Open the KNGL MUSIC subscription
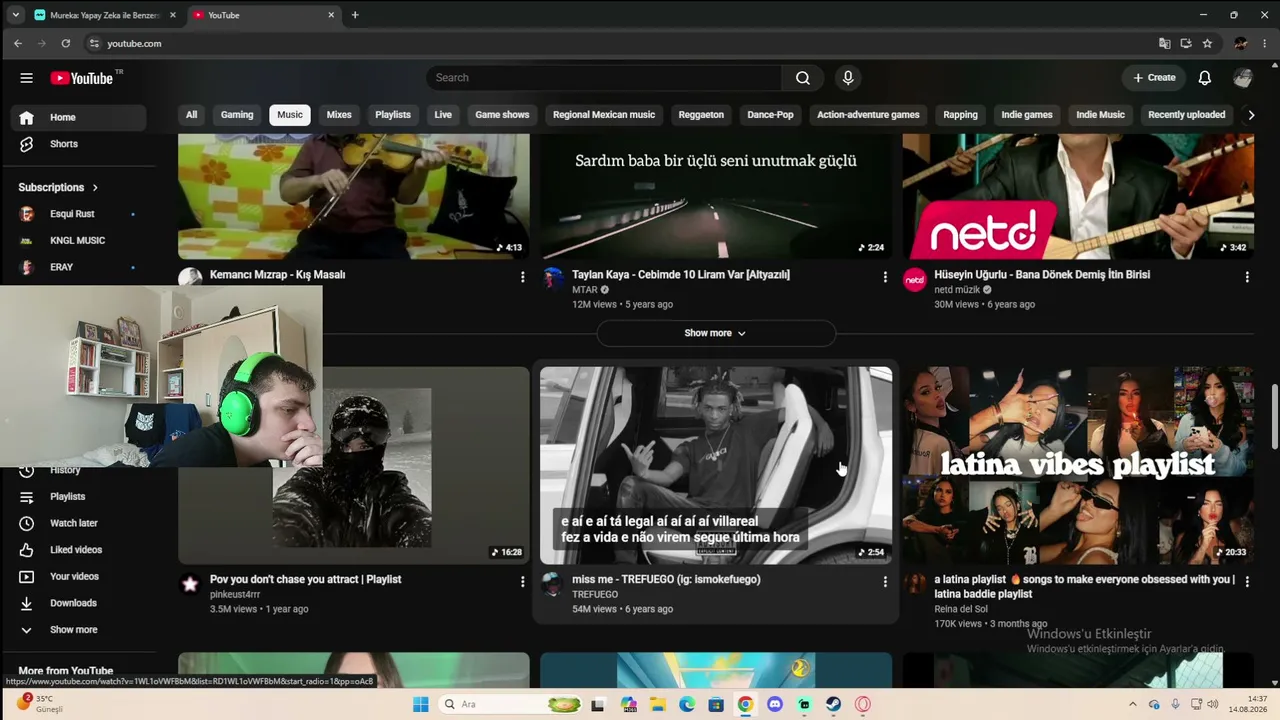This screenshot has height=720, width=1280. pyautogui.click(x=78, y=241)
